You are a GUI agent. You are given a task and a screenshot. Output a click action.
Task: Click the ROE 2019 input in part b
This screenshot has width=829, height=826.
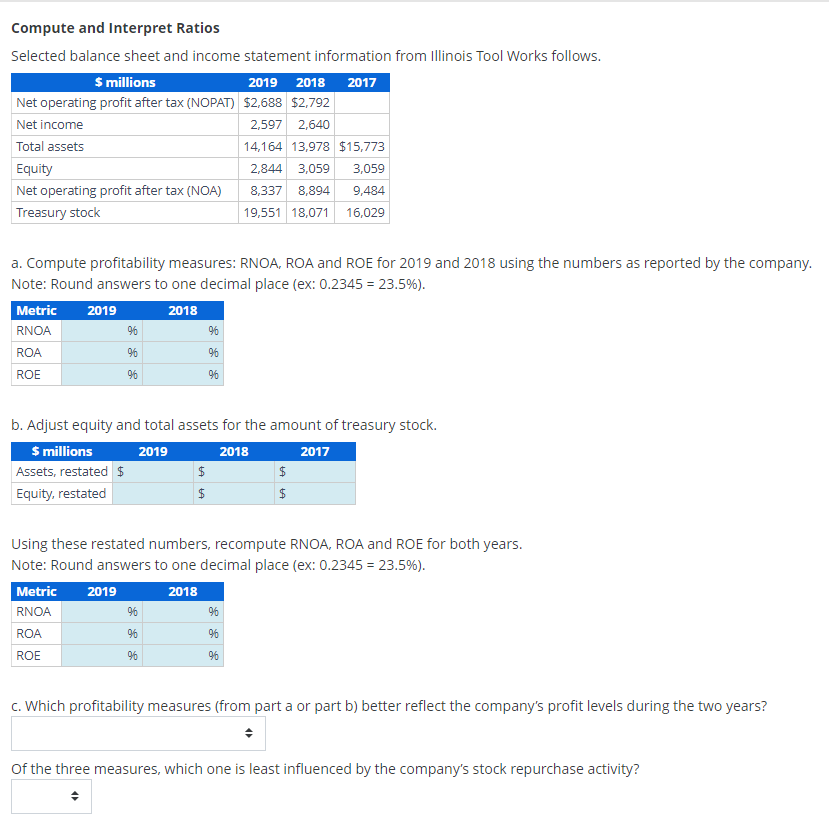100,655
